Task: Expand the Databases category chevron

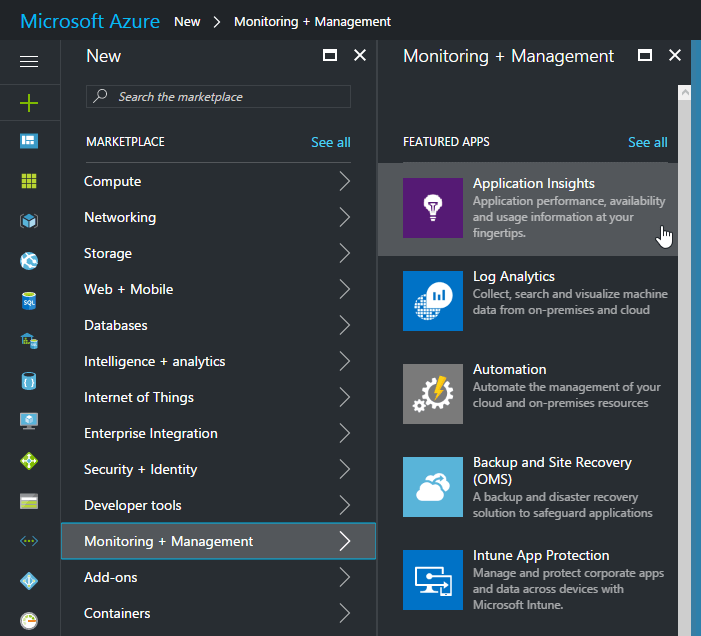Action: tap(344, 325)
